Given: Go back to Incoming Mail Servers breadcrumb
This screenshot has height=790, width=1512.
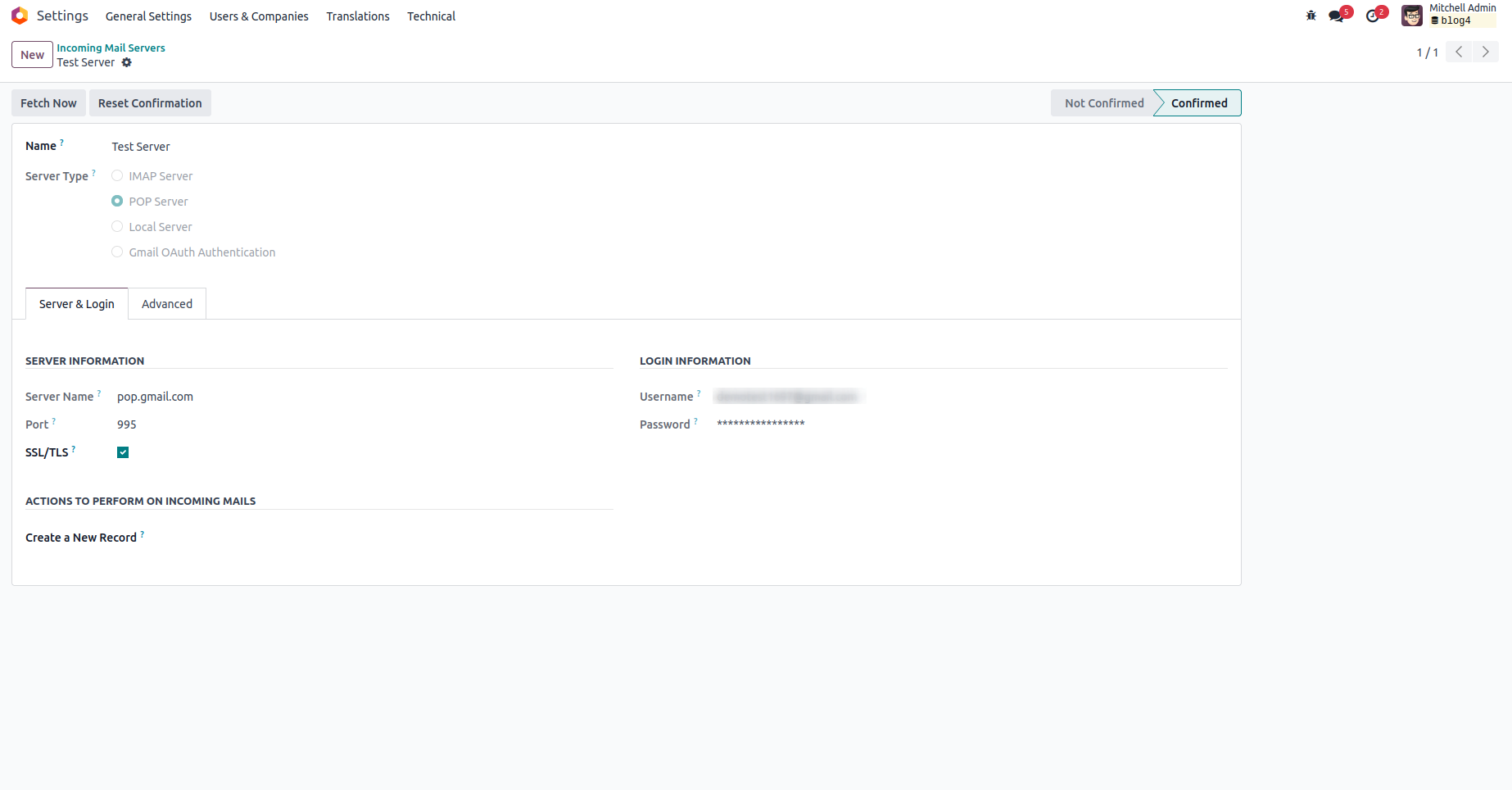Looking at the screenshot, I should (x=111, y=48).
